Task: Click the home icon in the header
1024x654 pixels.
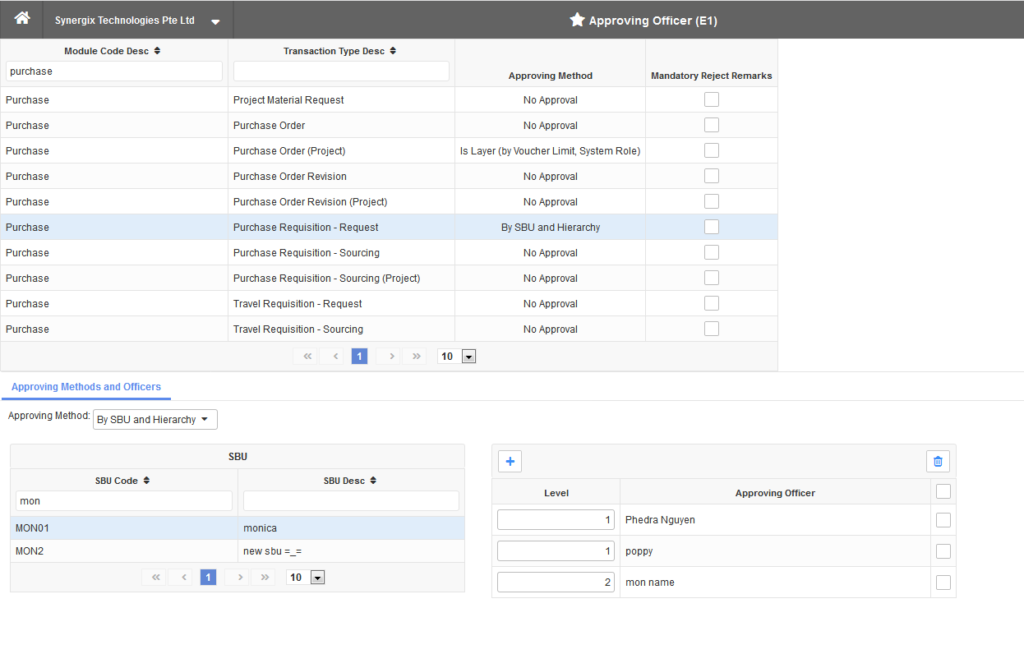Action: 20,18
